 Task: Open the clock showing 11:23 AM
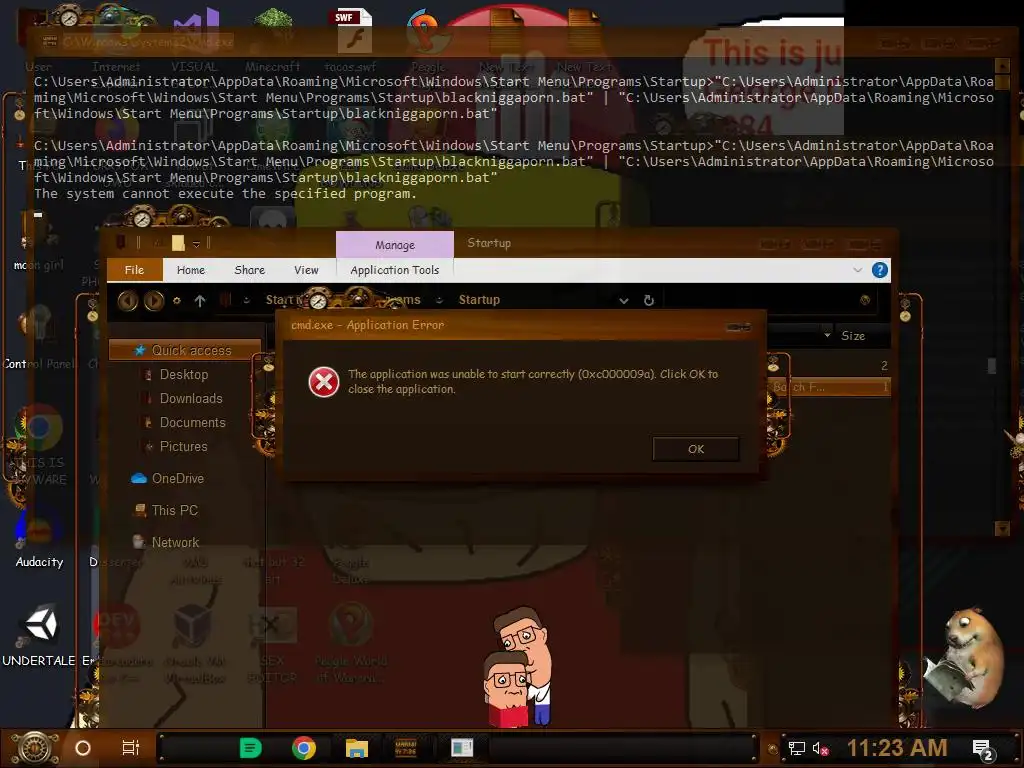click(x=897, y=748)
